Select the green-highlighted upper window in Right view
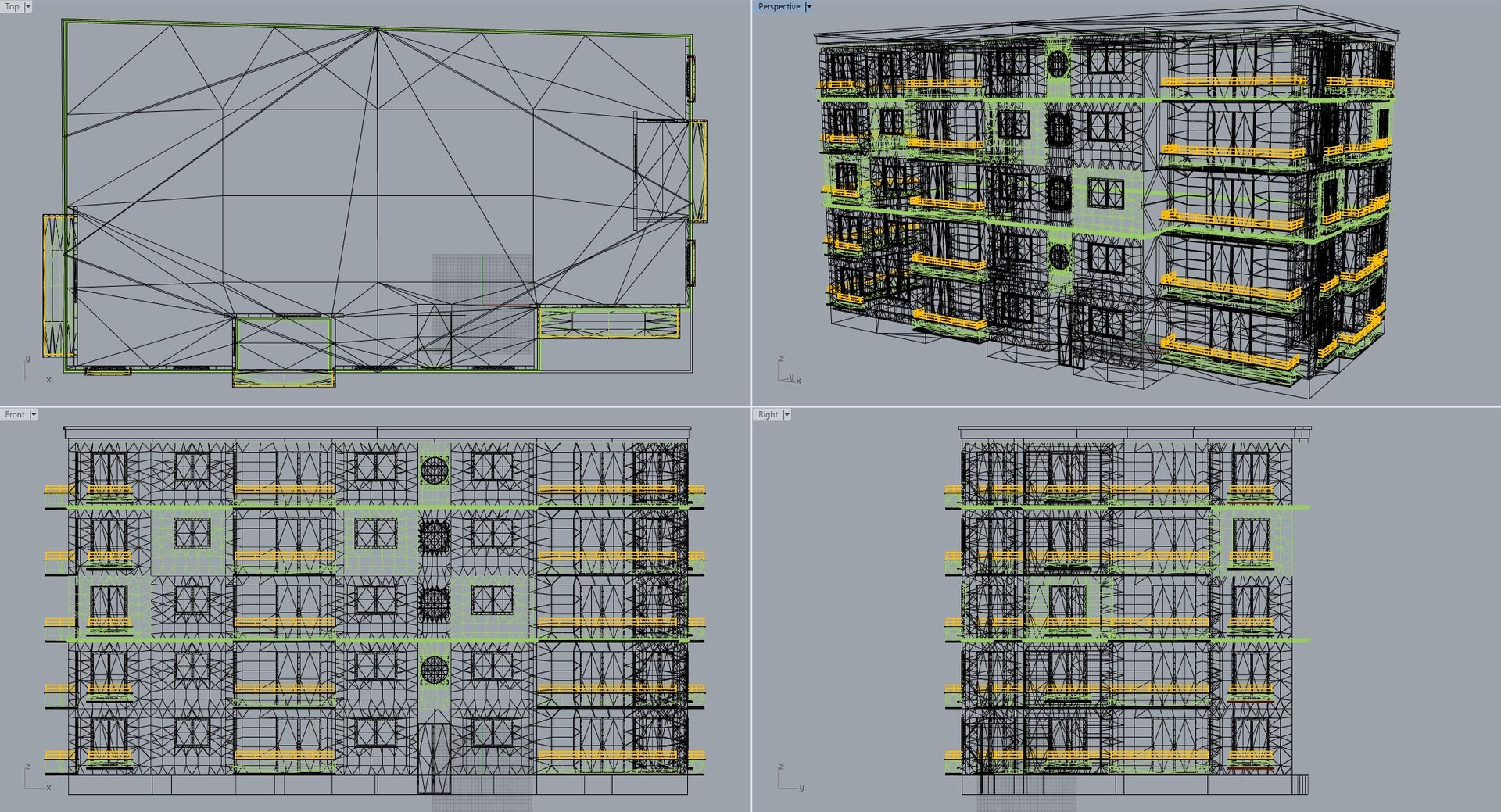Image resolution: width=1501 pixels, height=812 pixels. click(1251, 538)
